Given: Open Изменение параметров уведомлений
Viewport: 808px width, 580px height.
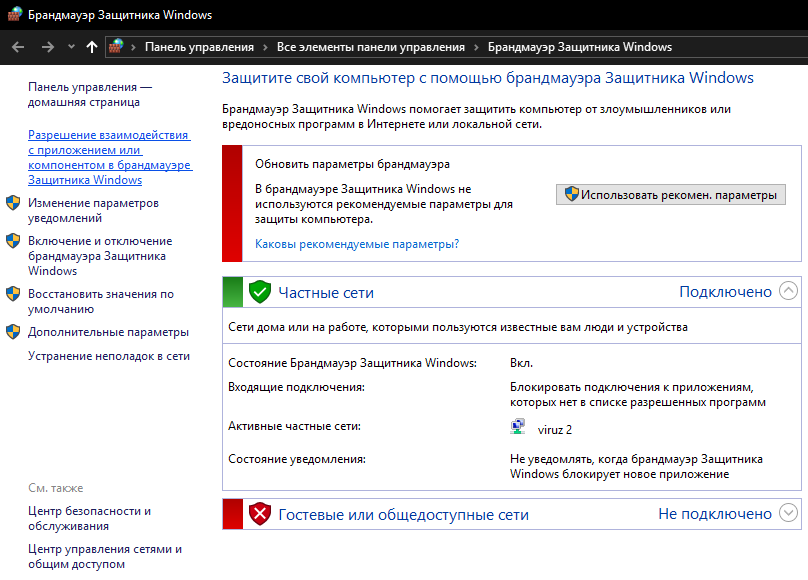Looking at the screenshot, I should click(93, 210).
